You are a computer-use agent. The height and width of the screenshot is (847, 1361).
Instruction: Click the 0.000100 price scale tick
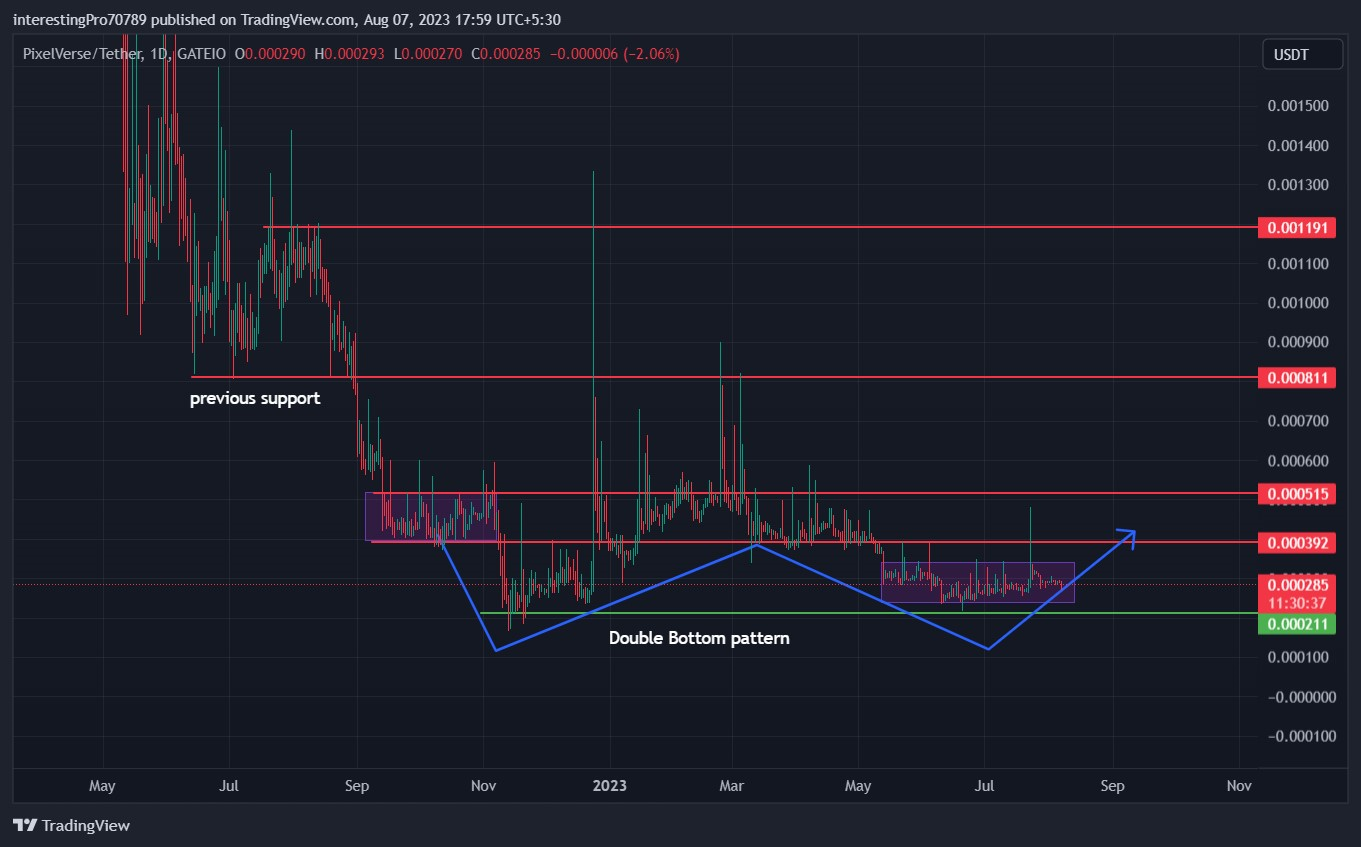click(1298, 657)
